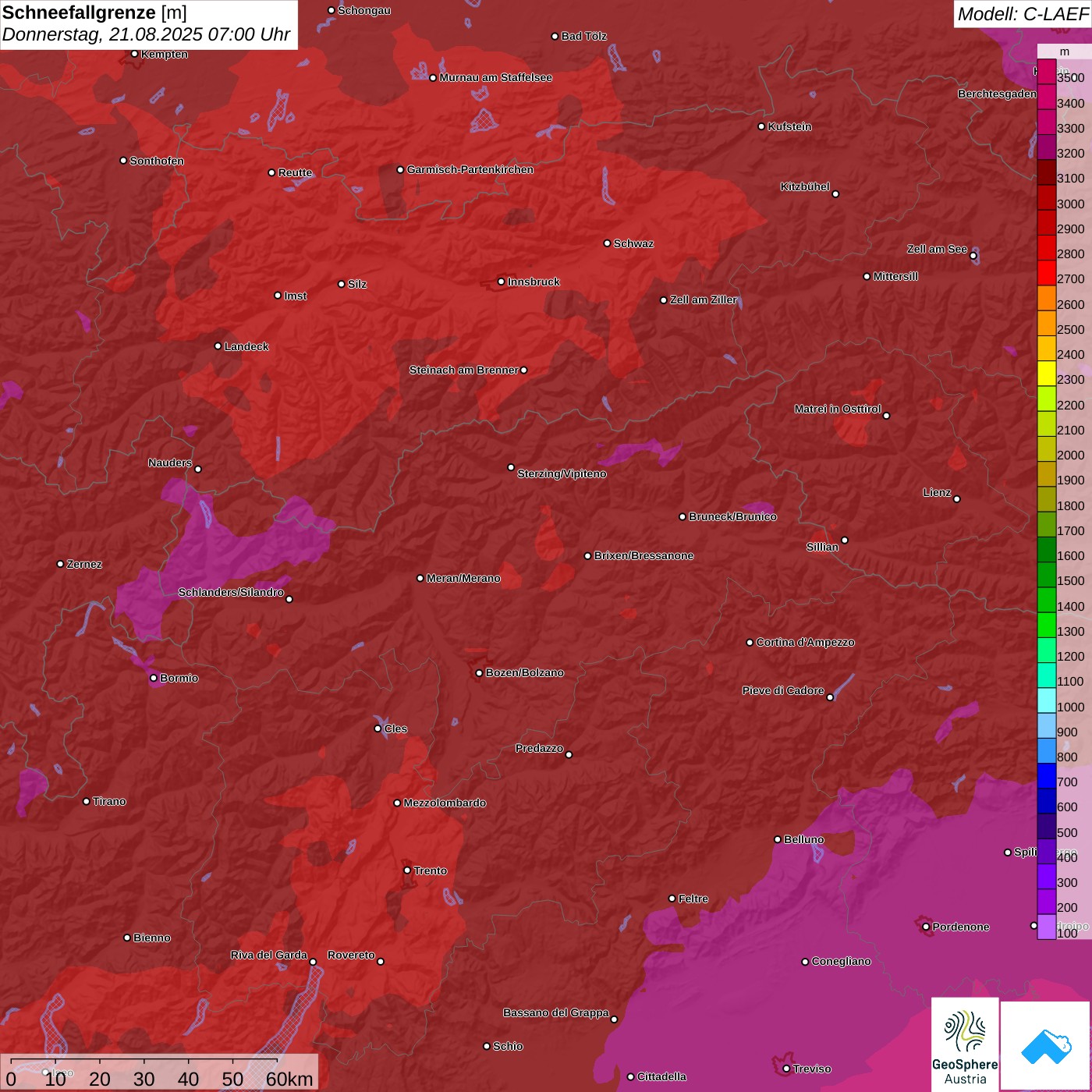The width and height of the screenshot is (1092, 1092).
Task: Select the Imst label
Action: click(296, 296)
